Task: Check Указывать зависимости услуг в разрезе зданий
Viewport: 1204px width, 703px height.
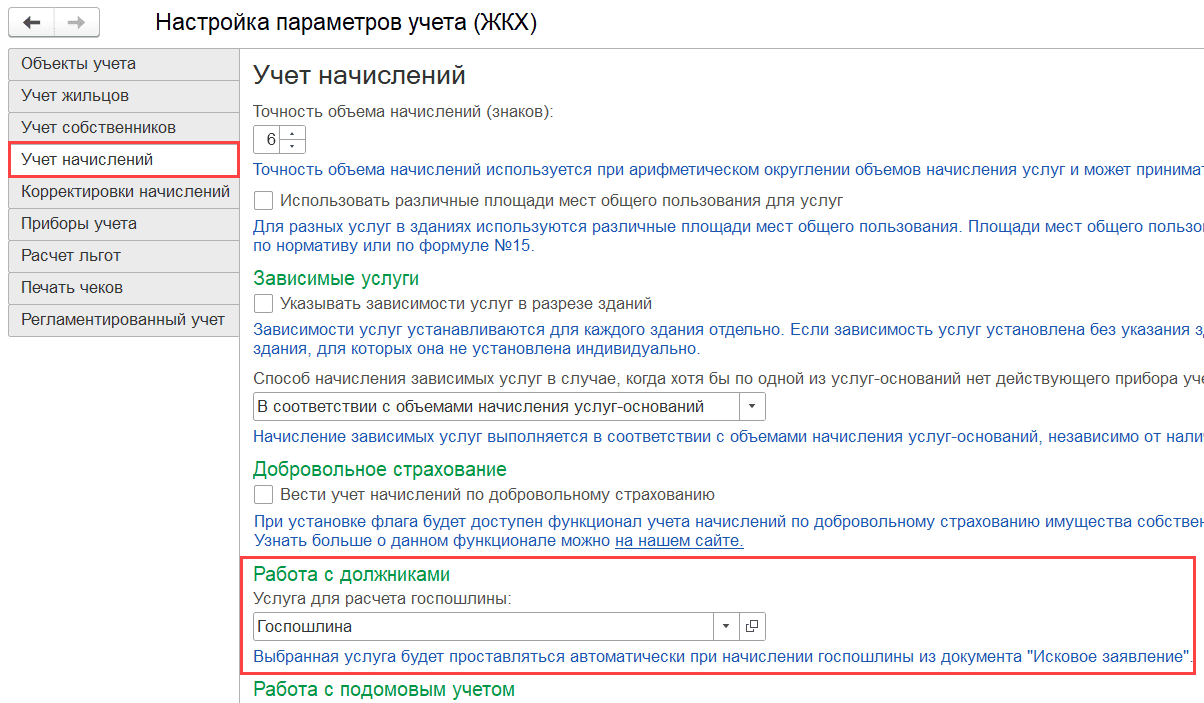Action: click(x=264, y=303)
